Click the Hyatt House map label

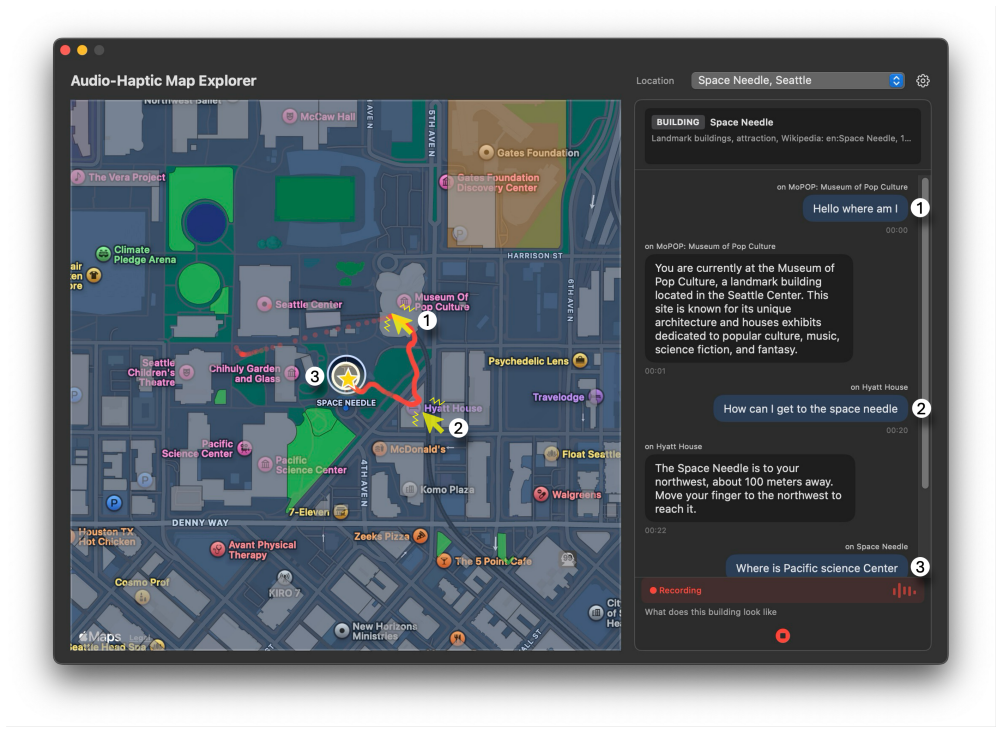pyautogui.click(x=452, y=408)
